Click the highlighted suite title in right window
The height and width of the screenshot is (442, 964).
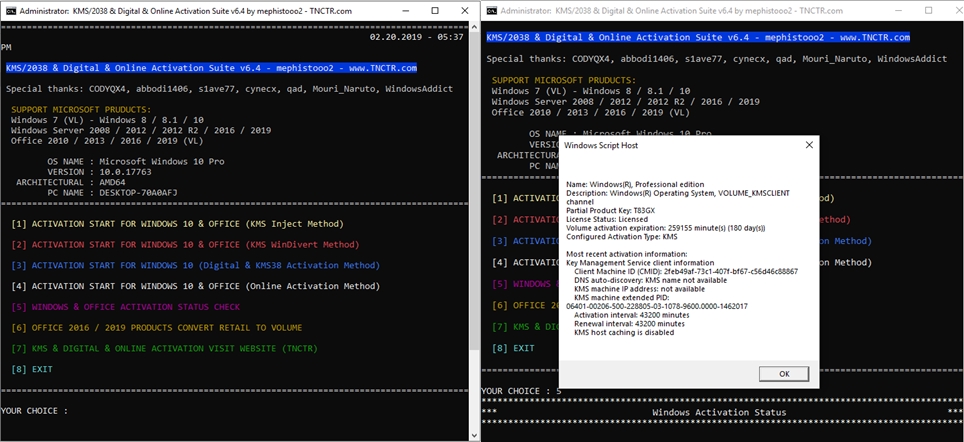click(x=698, y=37)
